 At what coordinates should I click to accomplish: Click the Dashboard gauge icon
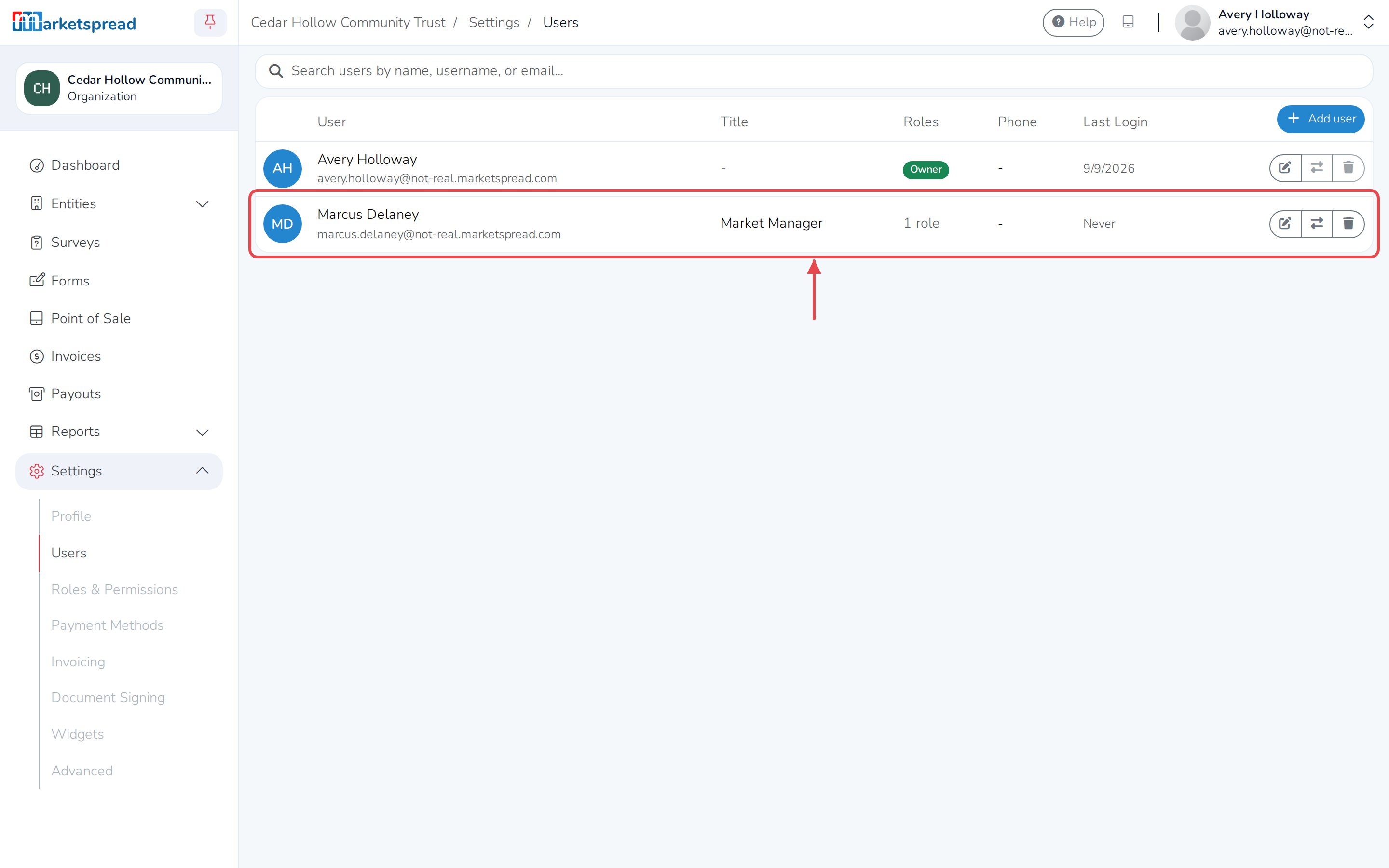[37, 165]
